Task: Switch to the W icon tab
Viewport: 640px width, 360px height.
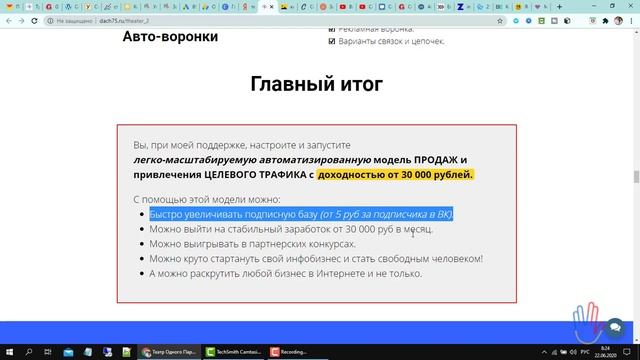Action: [x=68, y=7]
